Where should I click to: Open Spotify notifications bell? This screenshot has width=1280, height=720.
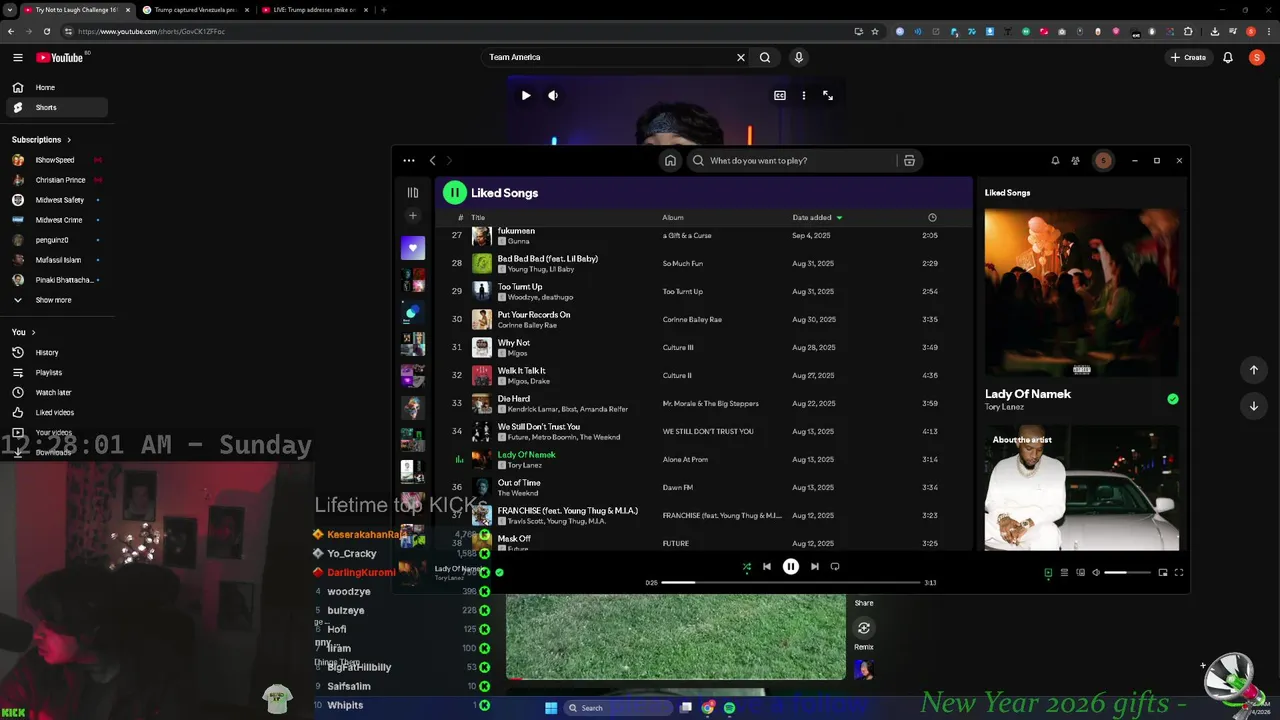coord(1055,160)
